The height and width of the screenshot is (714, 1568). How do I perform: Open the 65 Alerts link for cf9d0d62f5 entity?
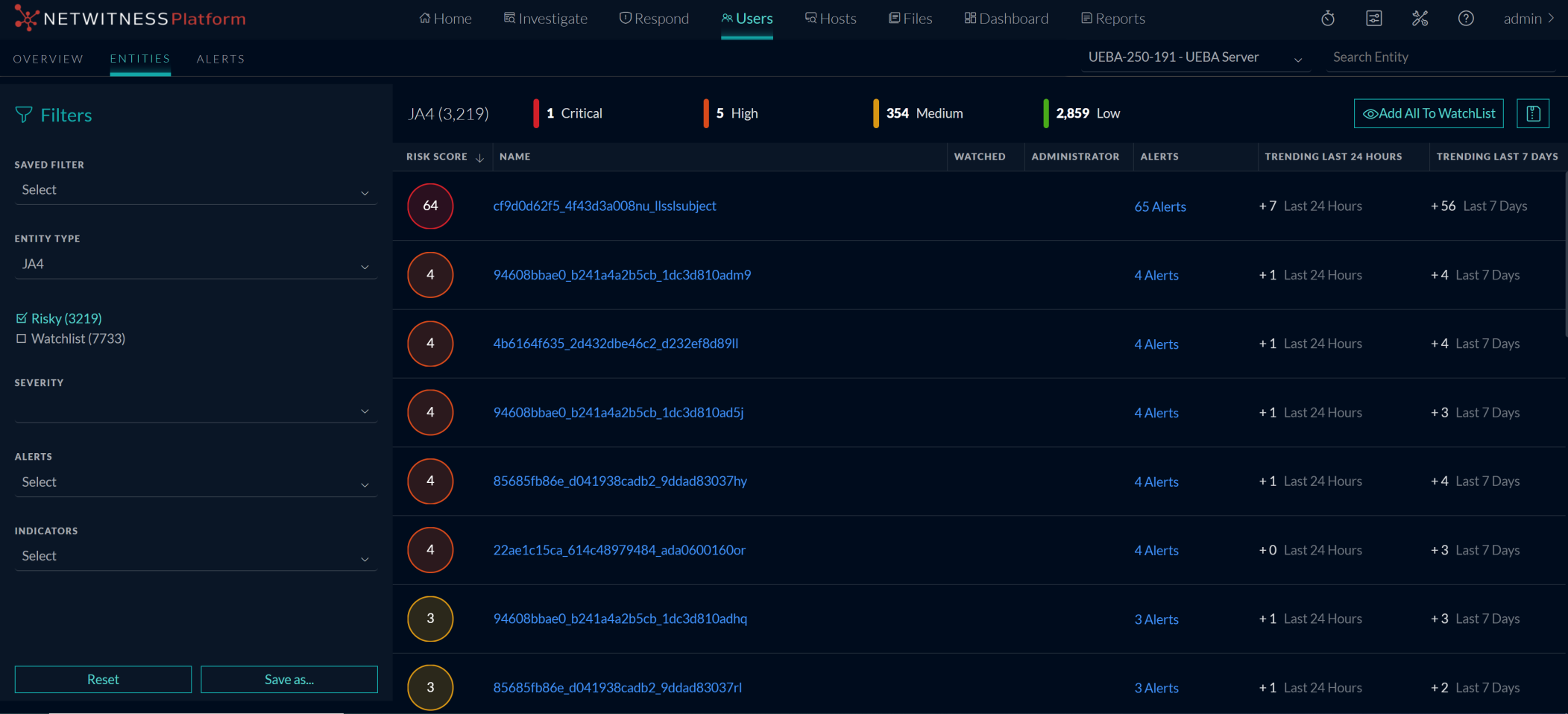1160,206
